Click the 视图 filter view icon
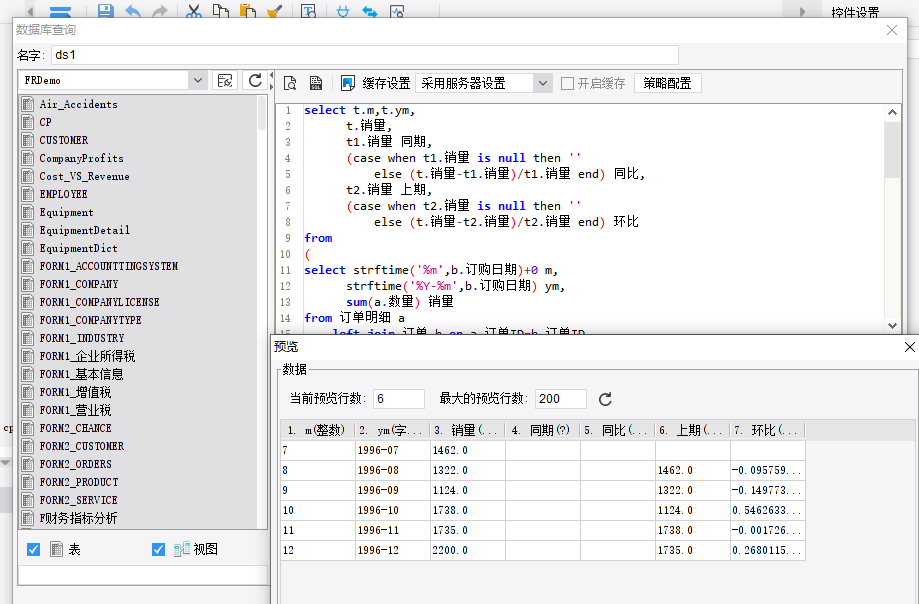The height and width of the screenshot is (604, 919). coord(182,549)
